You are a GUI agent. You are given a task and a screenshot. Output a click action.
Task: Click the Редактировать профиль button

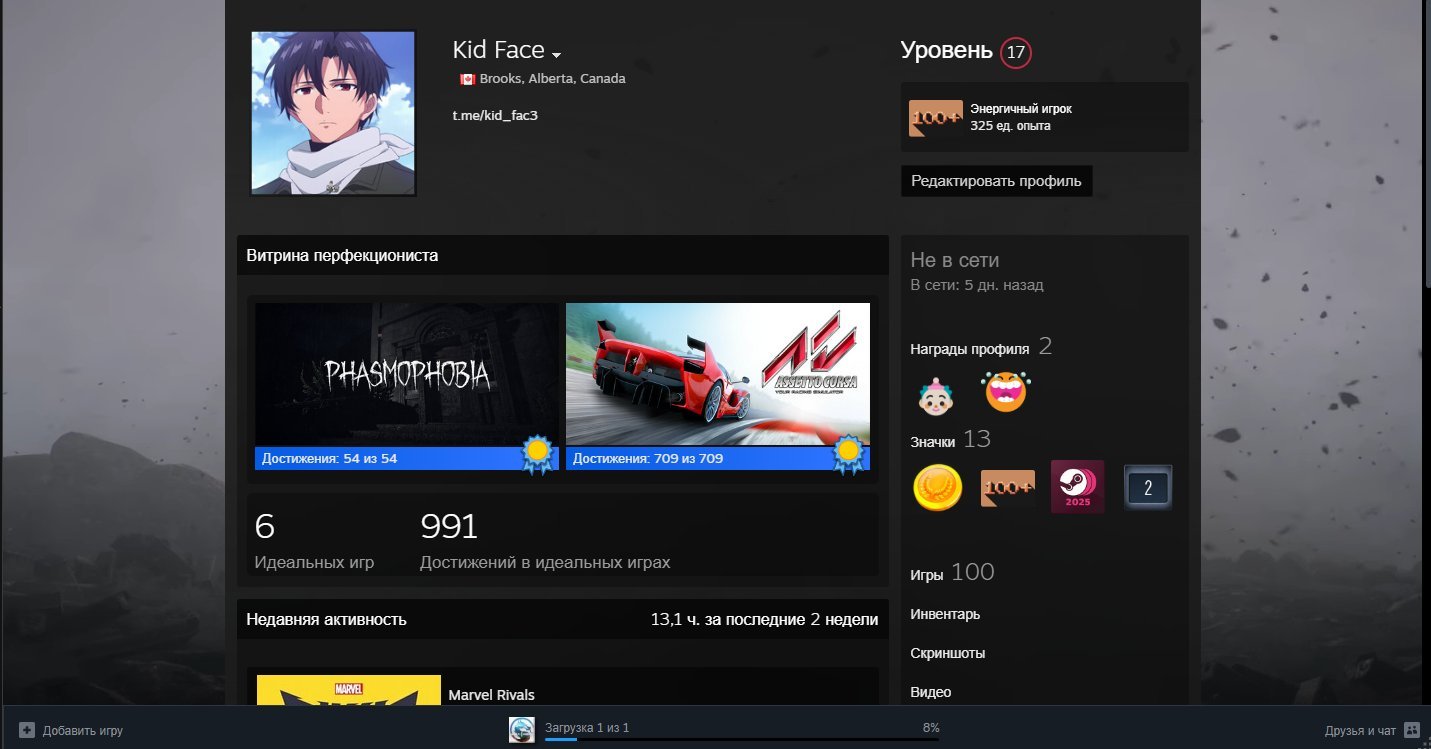pos(996,181)
